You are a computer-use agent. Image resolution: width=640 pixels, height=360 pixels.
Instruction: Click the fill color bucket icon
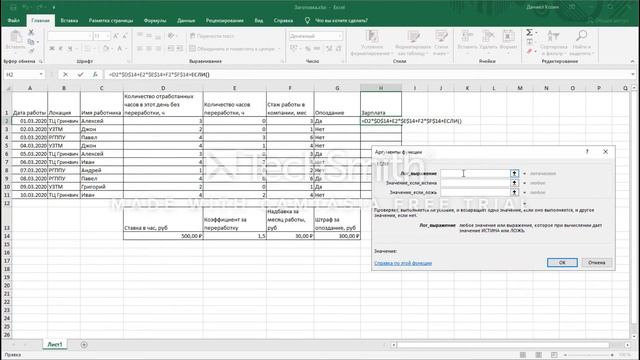[x=106, y=49]
